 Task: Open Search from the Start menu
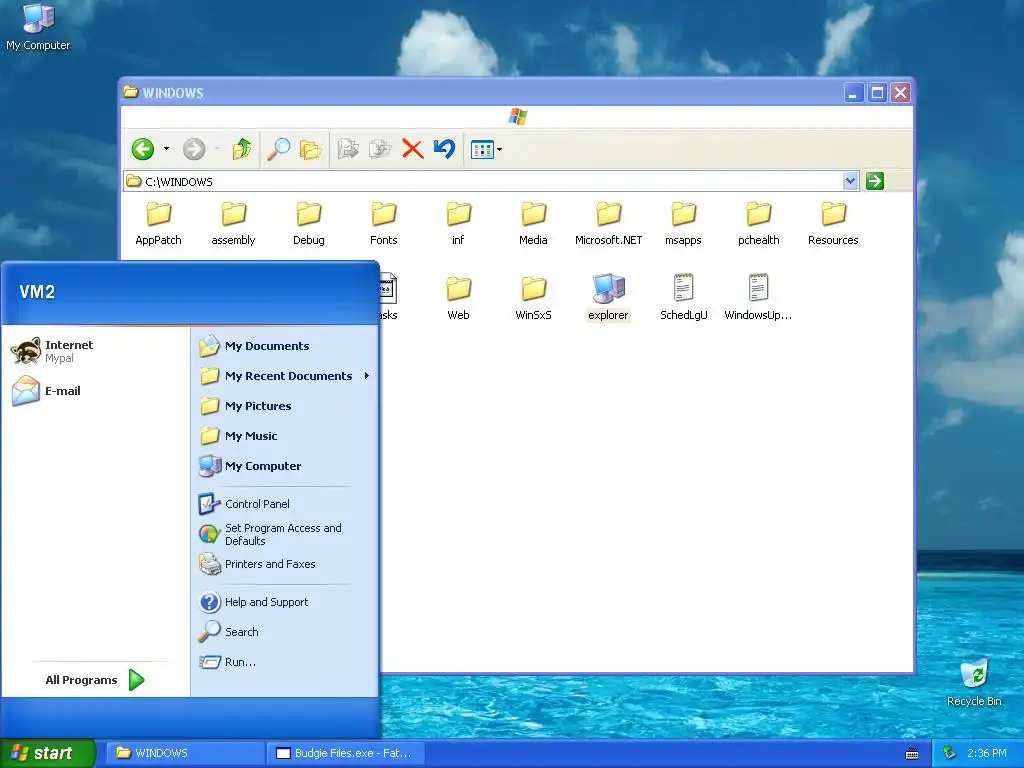[x=285, y=632]
